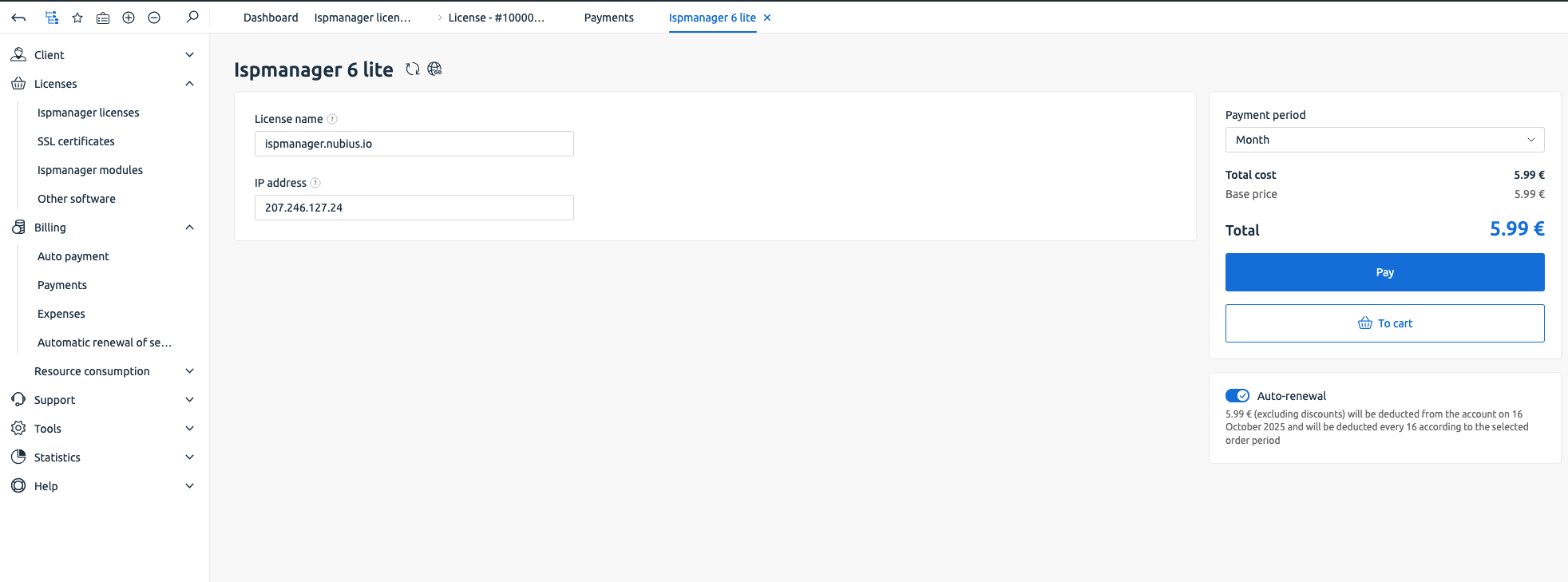Close the Ispmanager 6 lite tab
Image resolution: width=1568 pixels, height=582 pixels.
click(767, 18)
